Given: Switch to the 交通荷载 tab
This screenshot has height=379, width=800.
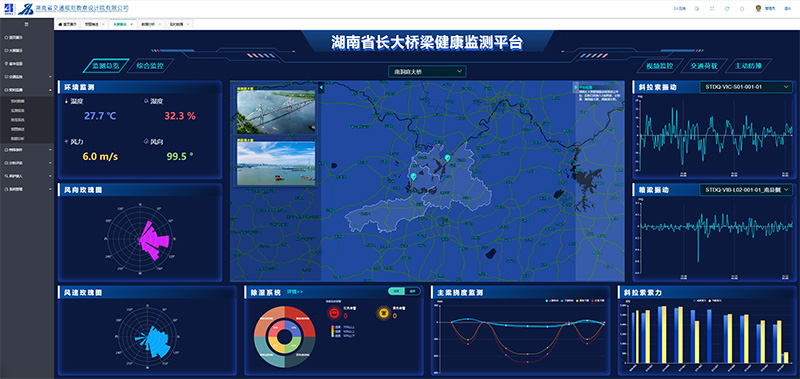Looking at the screenshot, I should pyautogui.click(x=704, y=66).
